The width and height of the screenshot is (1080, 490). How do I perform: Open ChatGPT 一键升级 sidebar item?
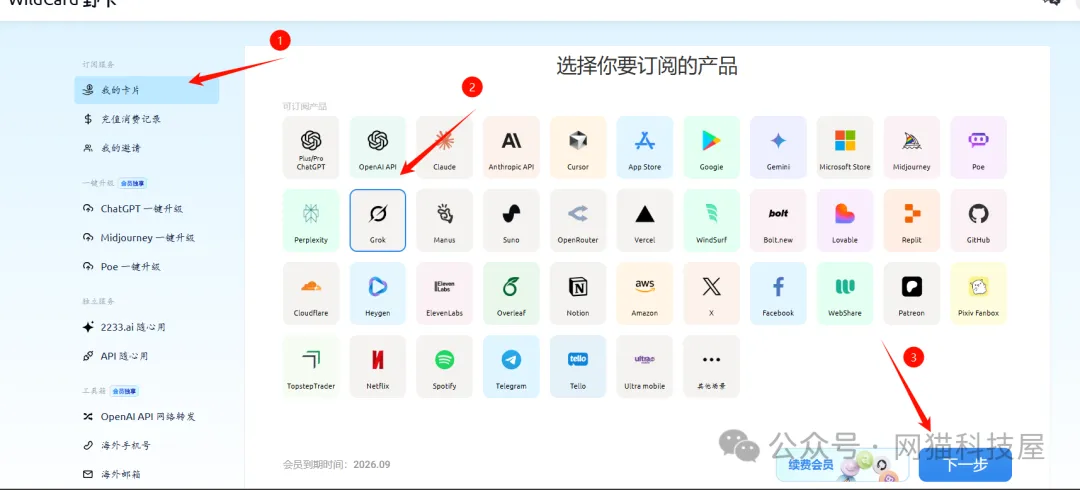click(147, 209)
